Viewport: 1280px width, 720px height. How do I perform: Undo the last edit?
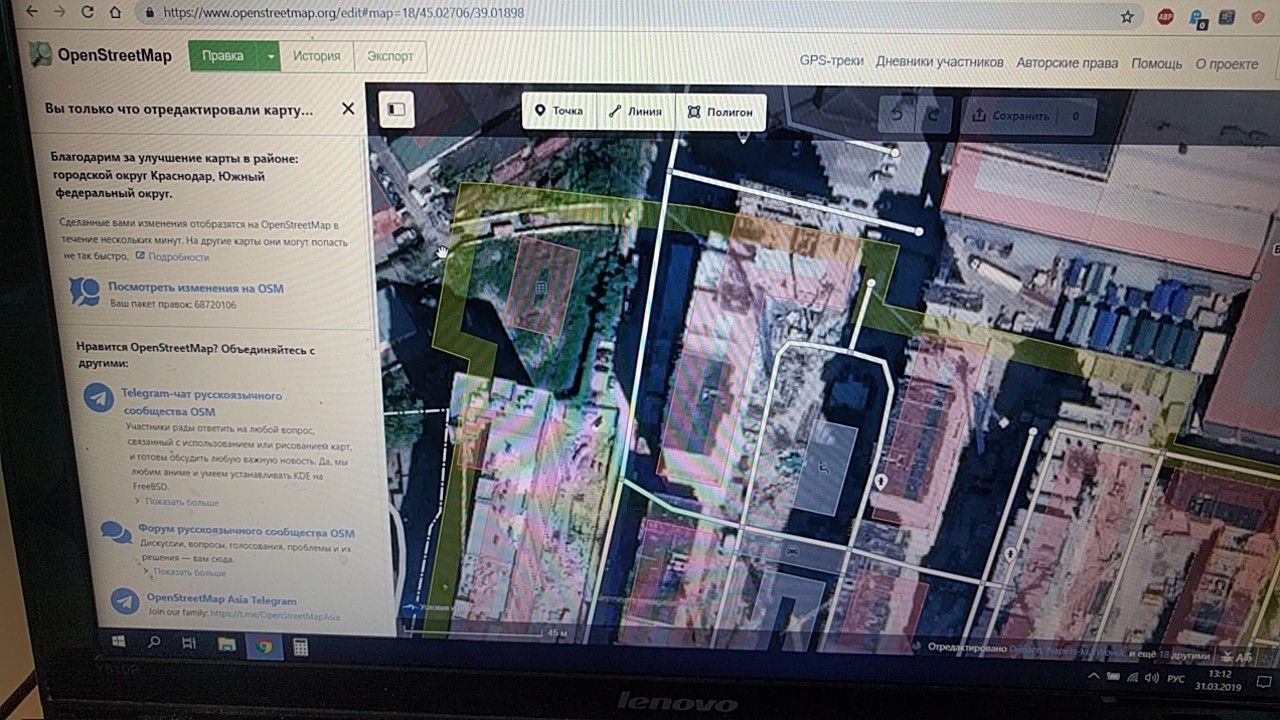[897, 115]
